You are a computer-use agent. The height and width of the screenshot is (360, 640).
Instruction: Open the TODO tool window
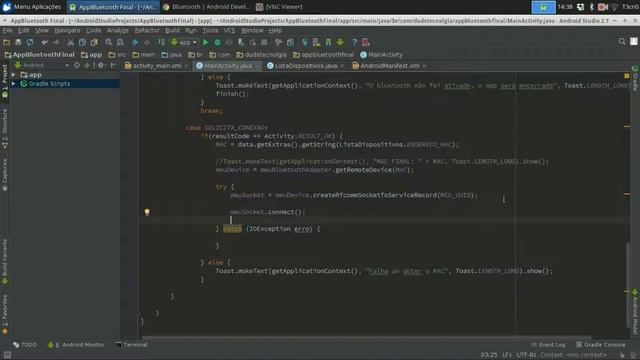25,345
